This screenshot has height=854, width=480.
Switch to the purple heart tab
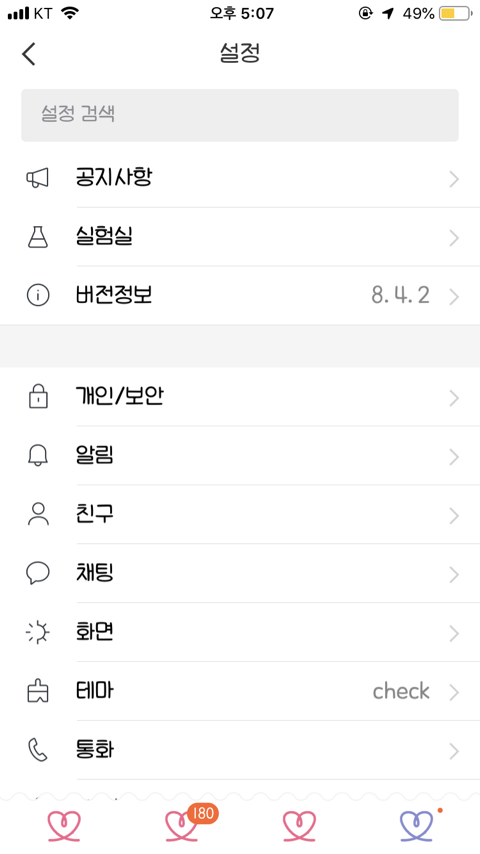(x=418, y=826)
